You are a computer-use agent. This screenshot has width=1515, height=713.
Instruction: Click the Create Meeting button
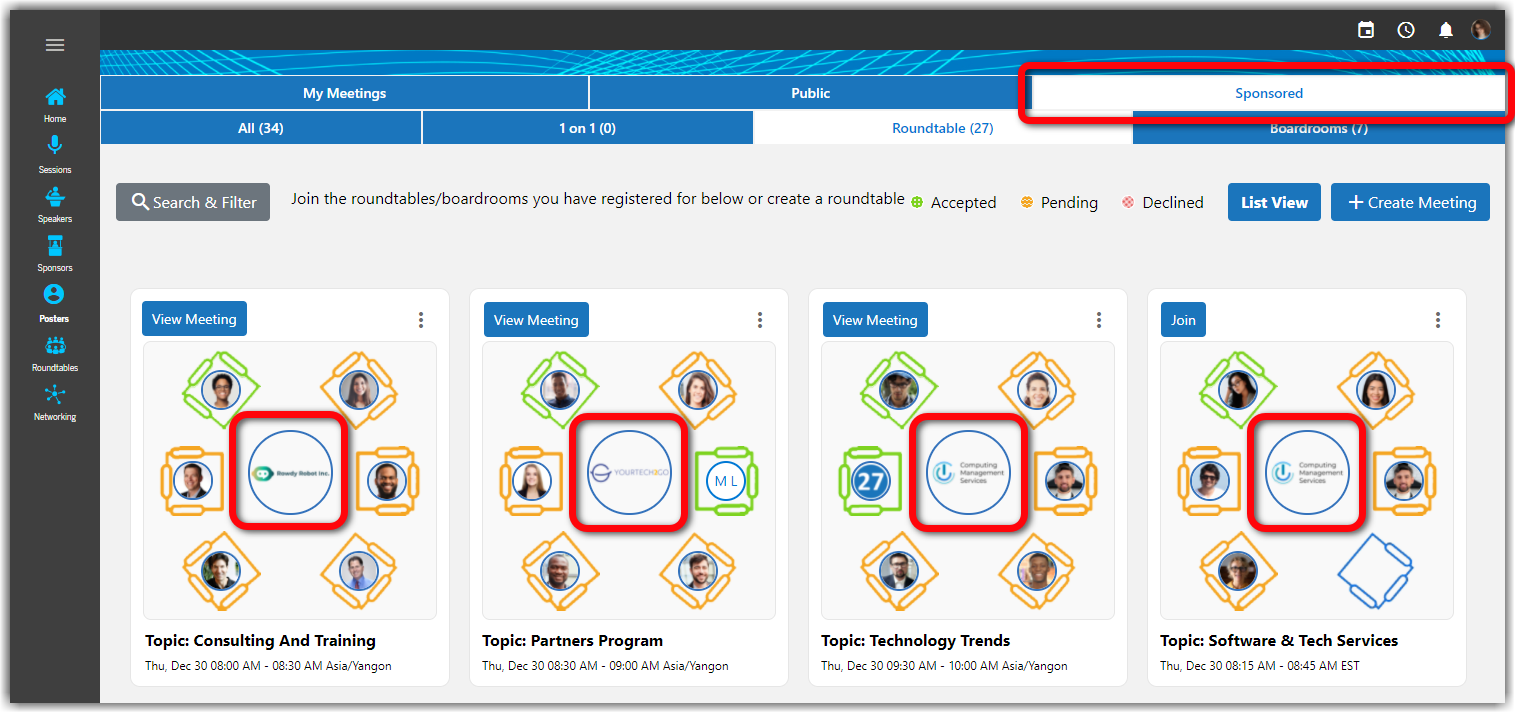tap(1410, 202)
